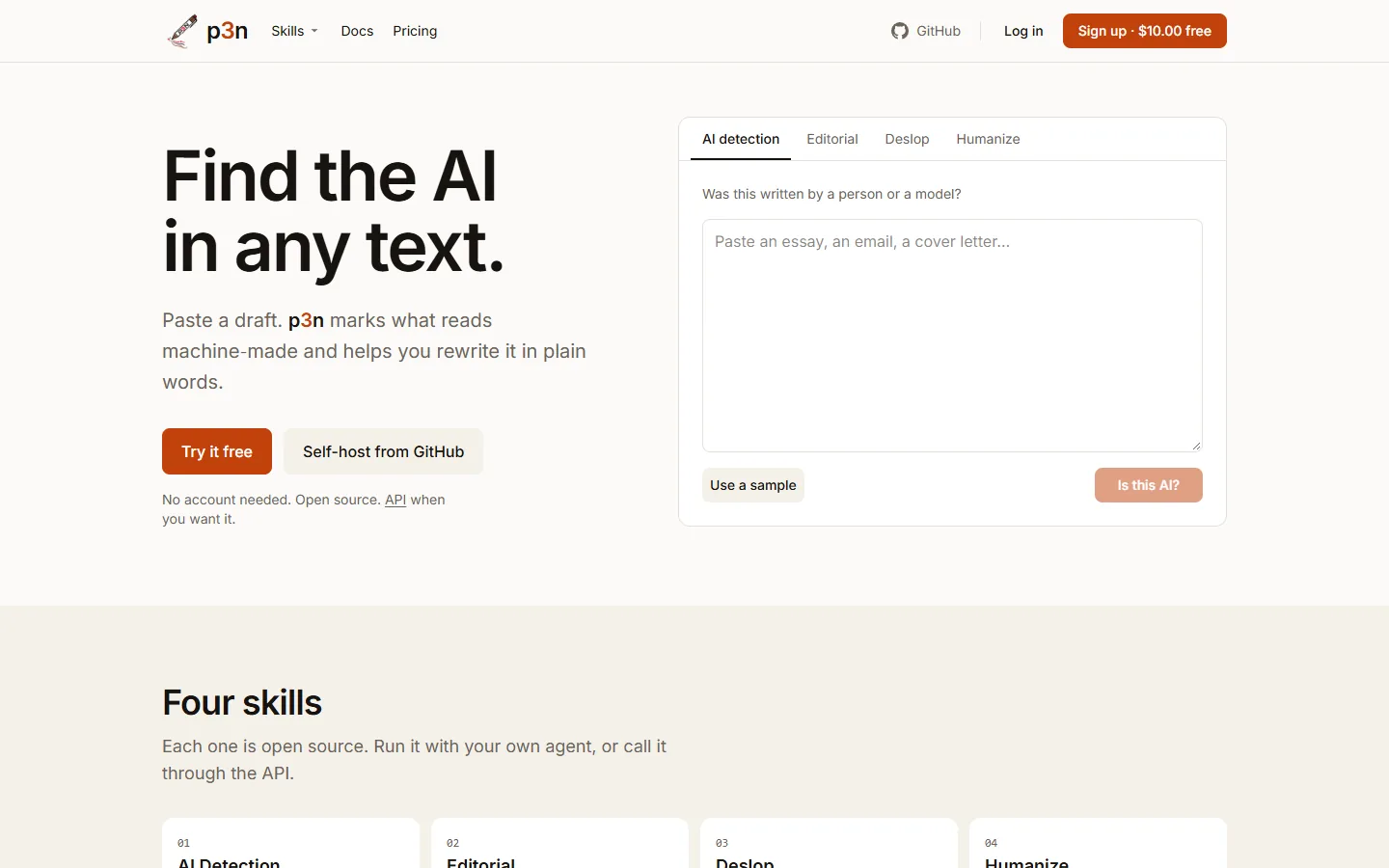Click the Use a sample button
Viewport: 1389px width, 868px height.
coord(753,485)
